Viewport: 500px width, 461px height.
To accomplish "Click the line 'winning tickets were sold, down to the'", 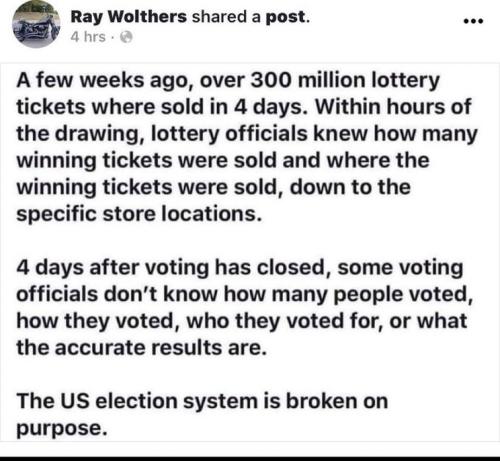I will [x=213, y=187].
